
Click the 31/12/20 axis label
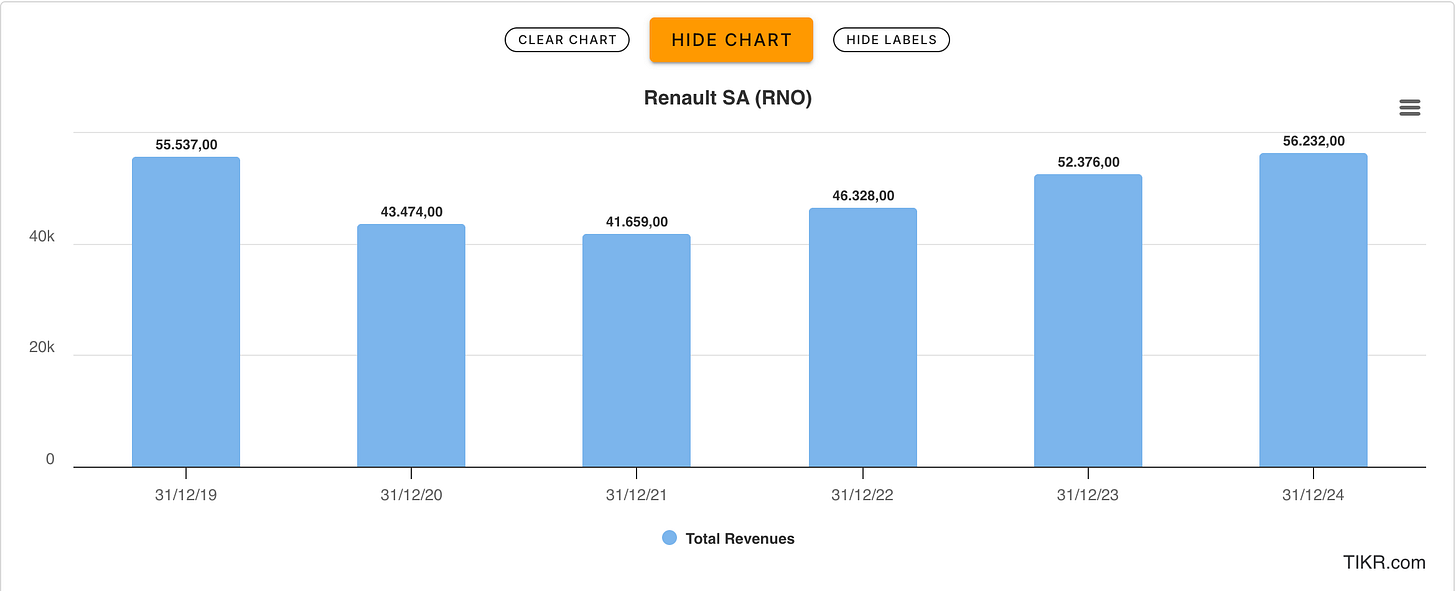pos(411,495)
